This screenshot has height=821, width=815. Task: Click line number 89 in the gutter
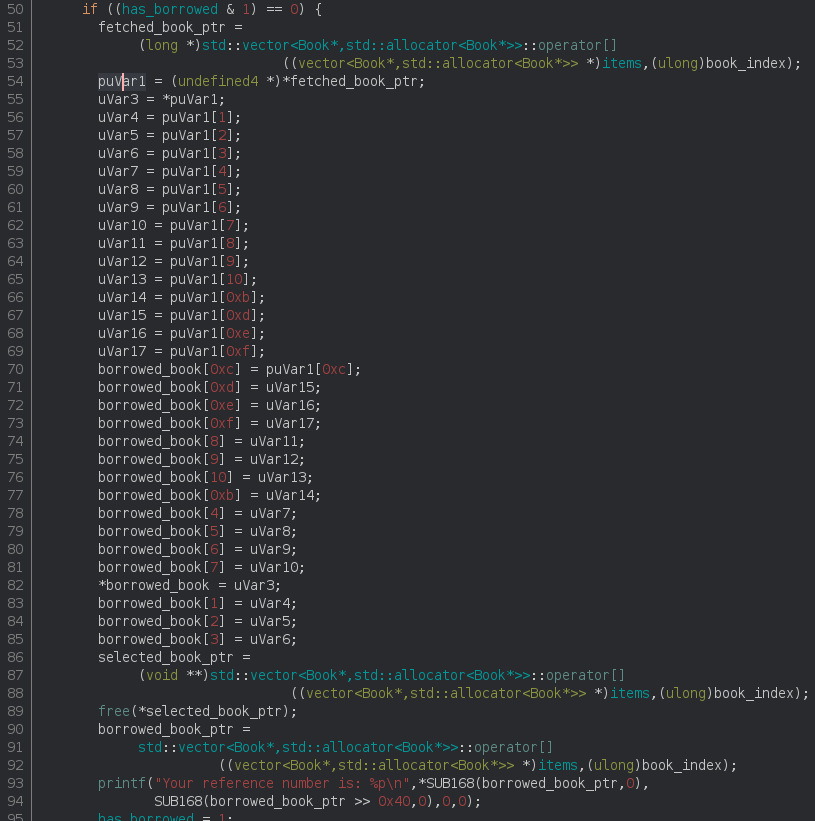pyautogui.click(x=15, y=711)
